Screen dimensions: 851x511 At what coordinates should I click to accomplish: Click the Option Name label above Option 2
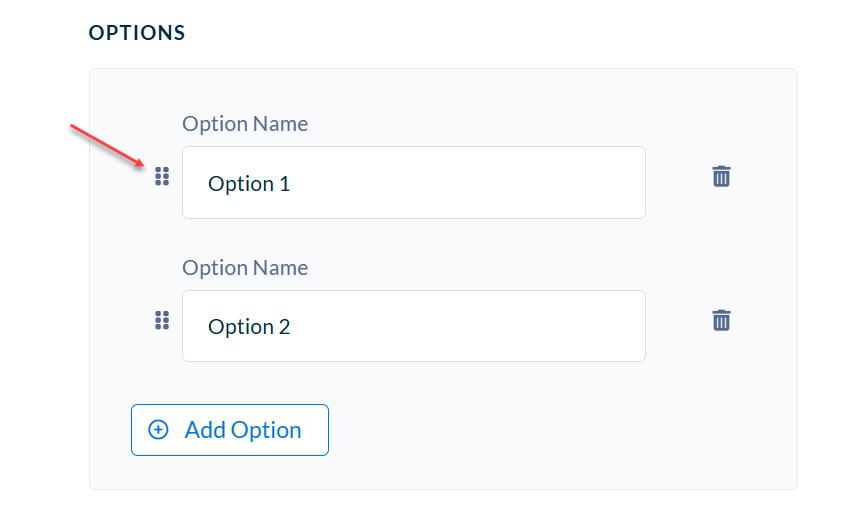click(x=245, y=268)
